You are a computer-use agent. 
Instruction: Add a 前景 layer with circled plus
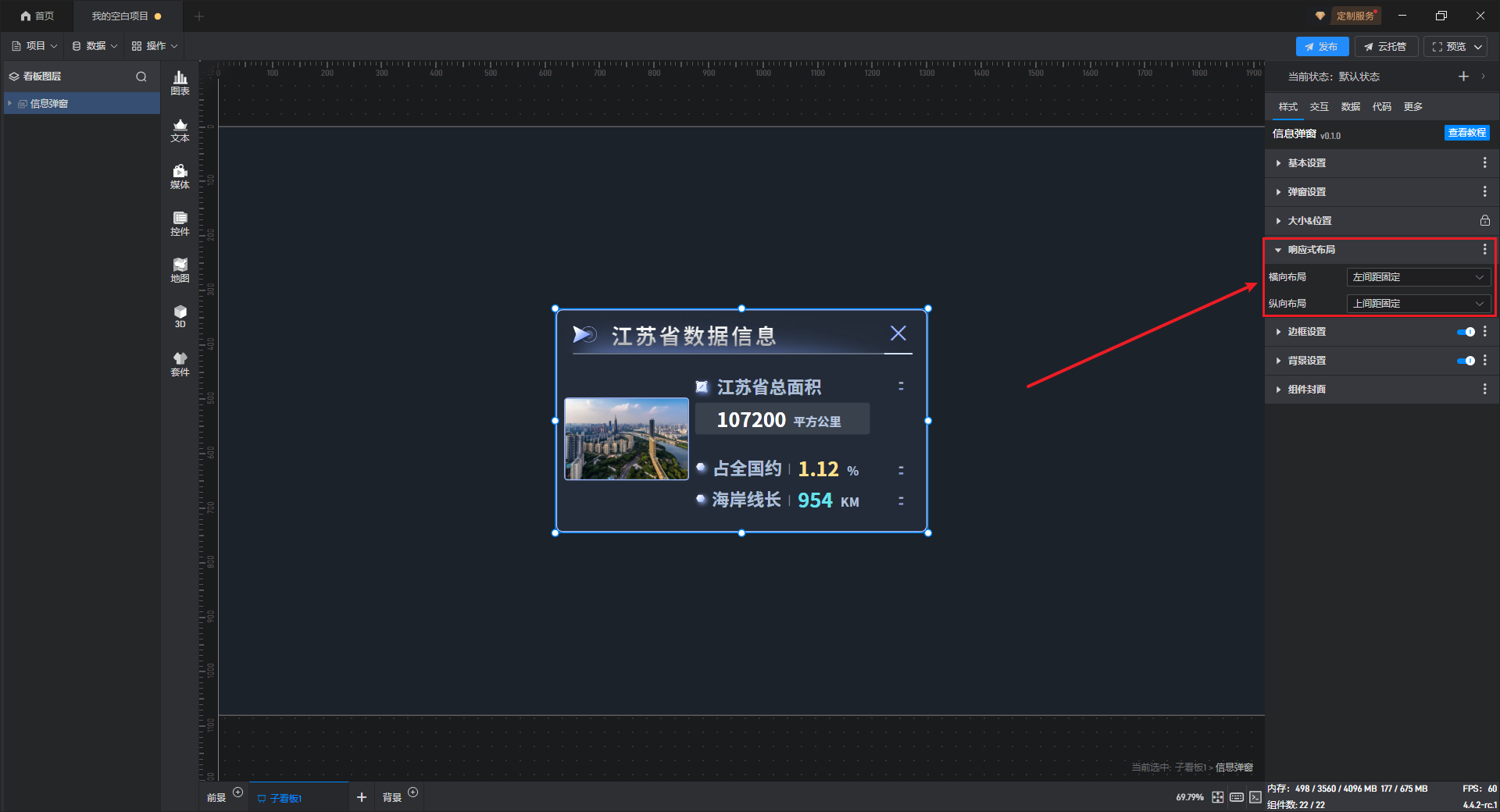(x=238, y=792)
